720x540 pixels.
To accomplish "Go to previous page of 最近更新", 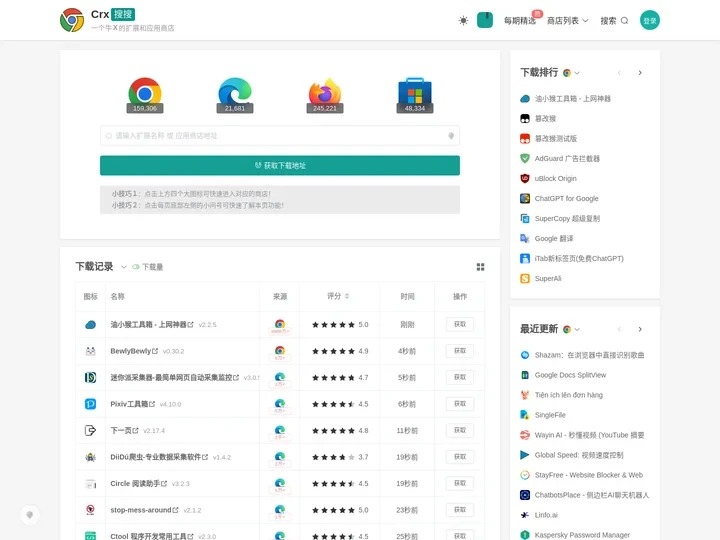I will tap(619, 329).
